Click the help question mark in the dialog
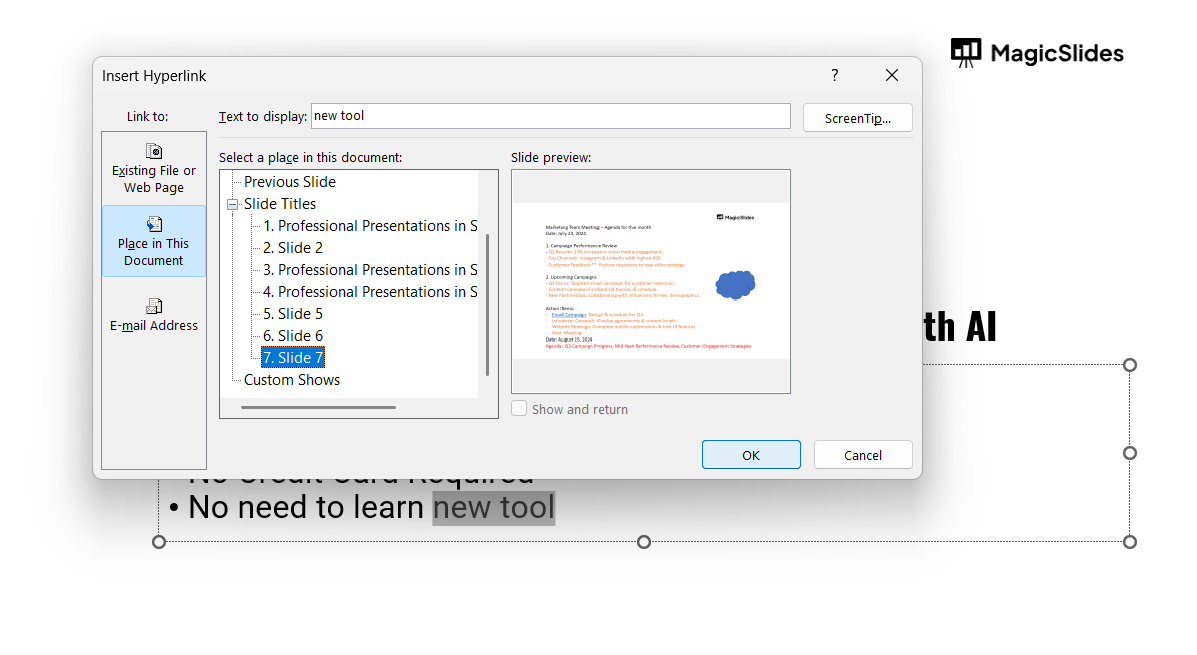 834,75
